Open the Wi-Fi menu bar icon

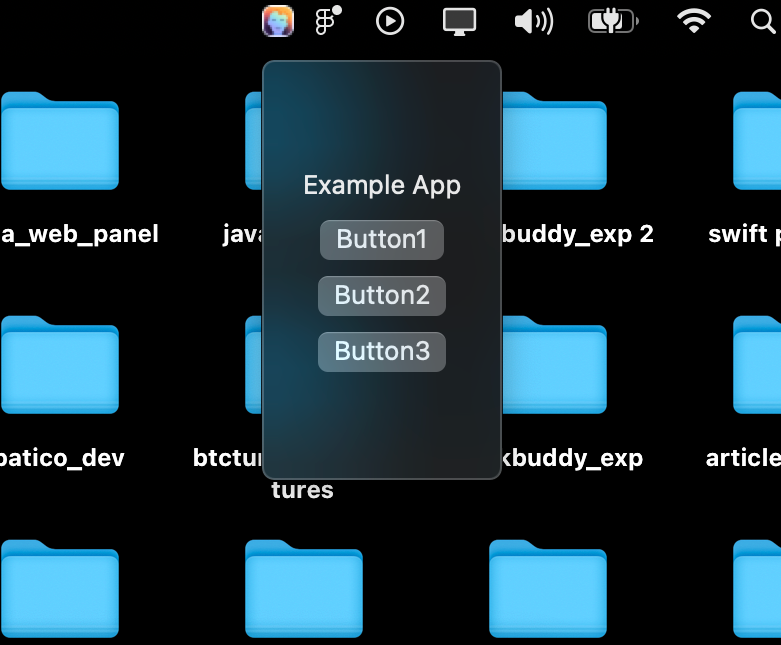[x=694, y=21]
